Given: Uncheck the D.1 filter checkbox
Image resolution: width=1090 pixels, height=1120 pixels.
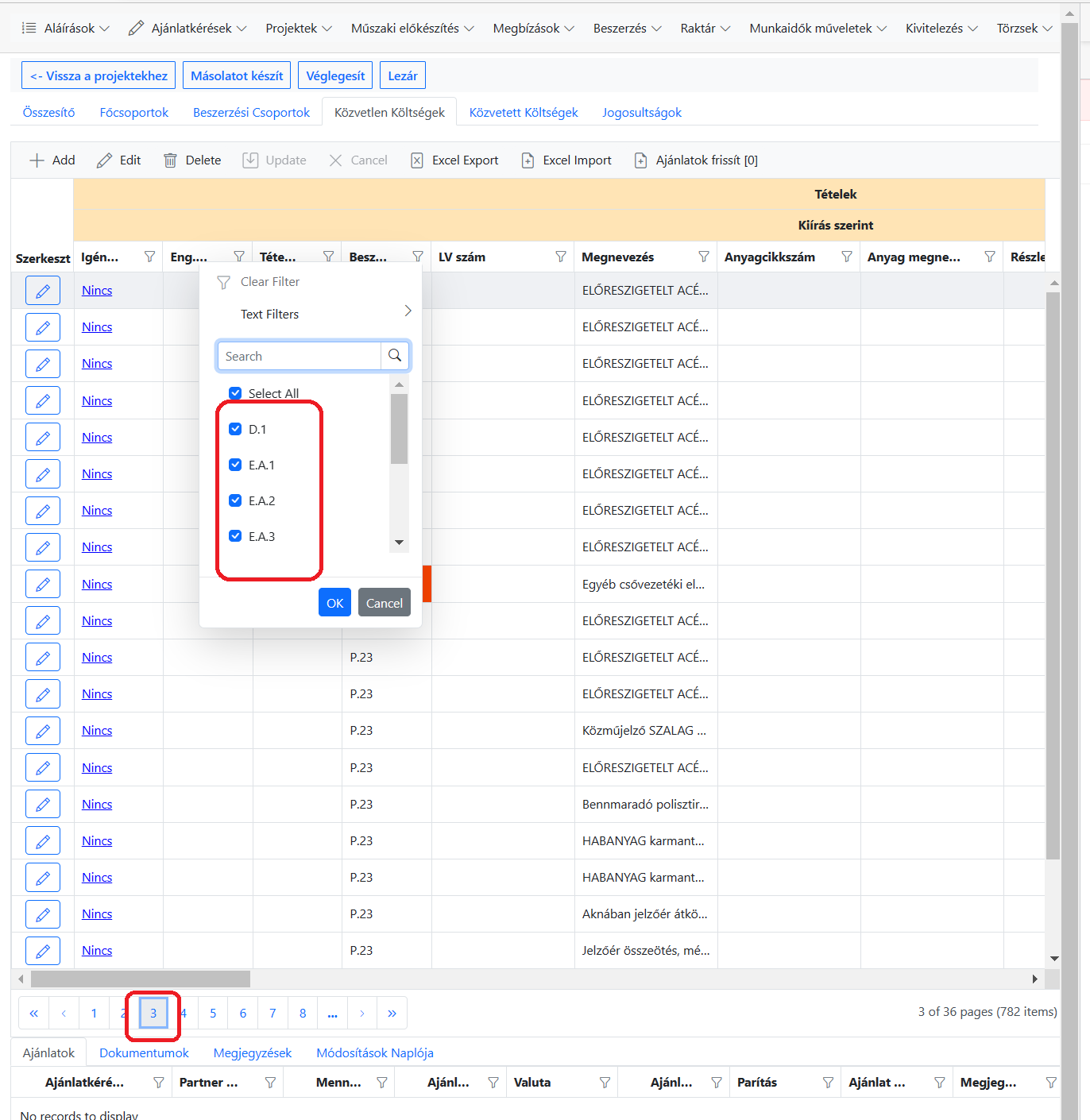Looking at the screenshot, I should click(235, 429).
